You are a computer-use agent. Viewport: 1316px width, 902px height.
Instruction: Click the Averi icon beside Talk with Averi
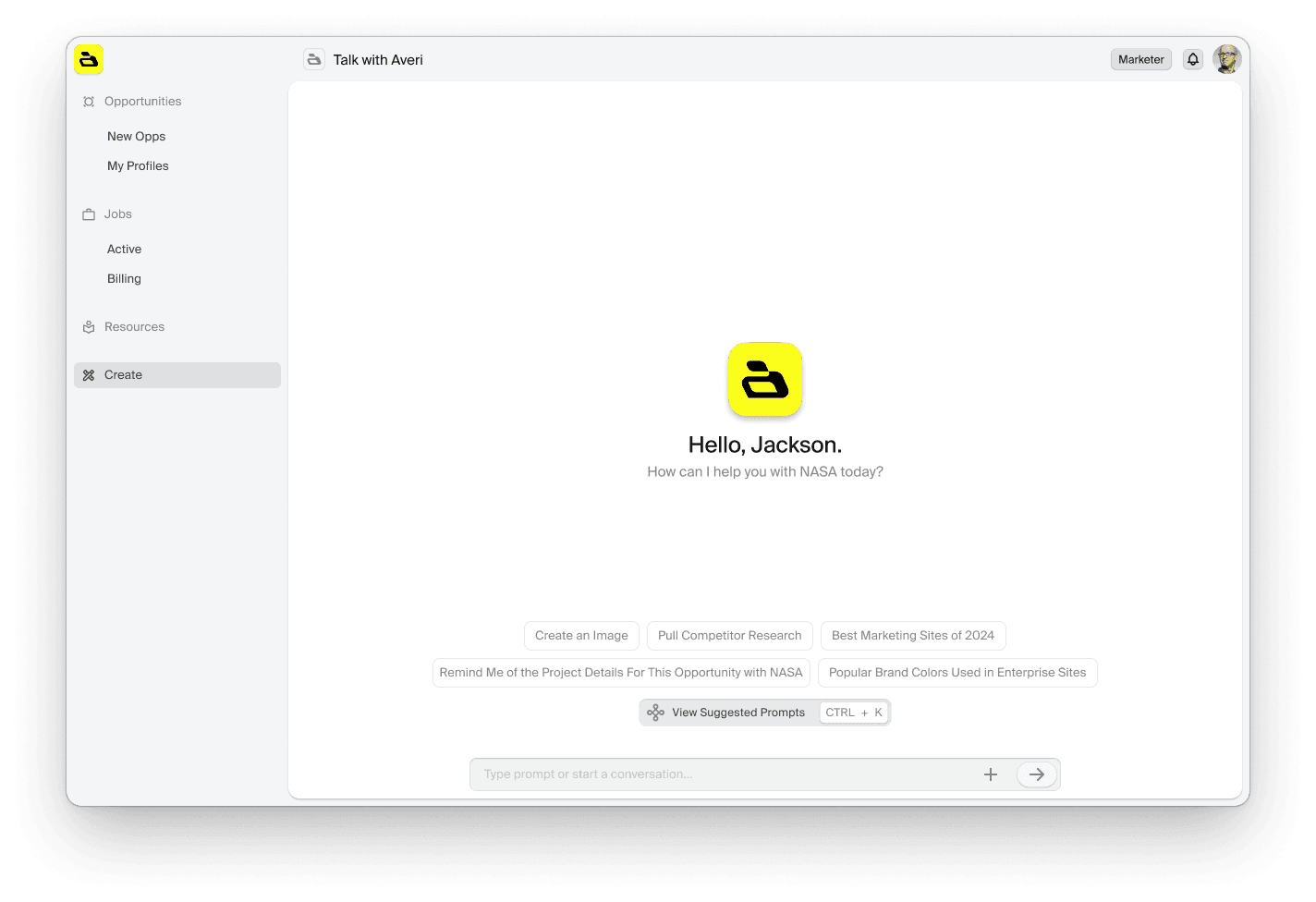click(x=314, y=59)
